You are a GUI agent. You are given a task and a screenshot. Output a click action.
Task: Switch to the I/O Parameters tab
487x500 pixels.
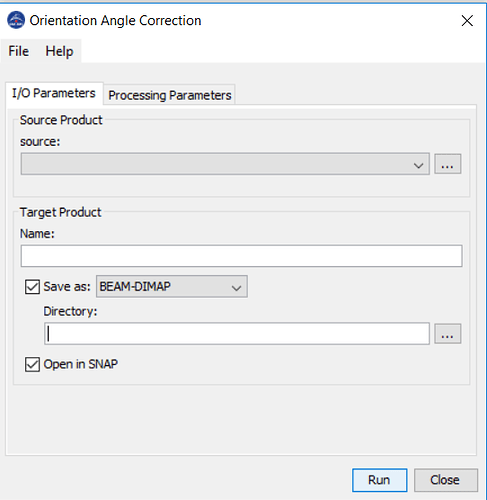pyautogui.click(x=54, y=93)
